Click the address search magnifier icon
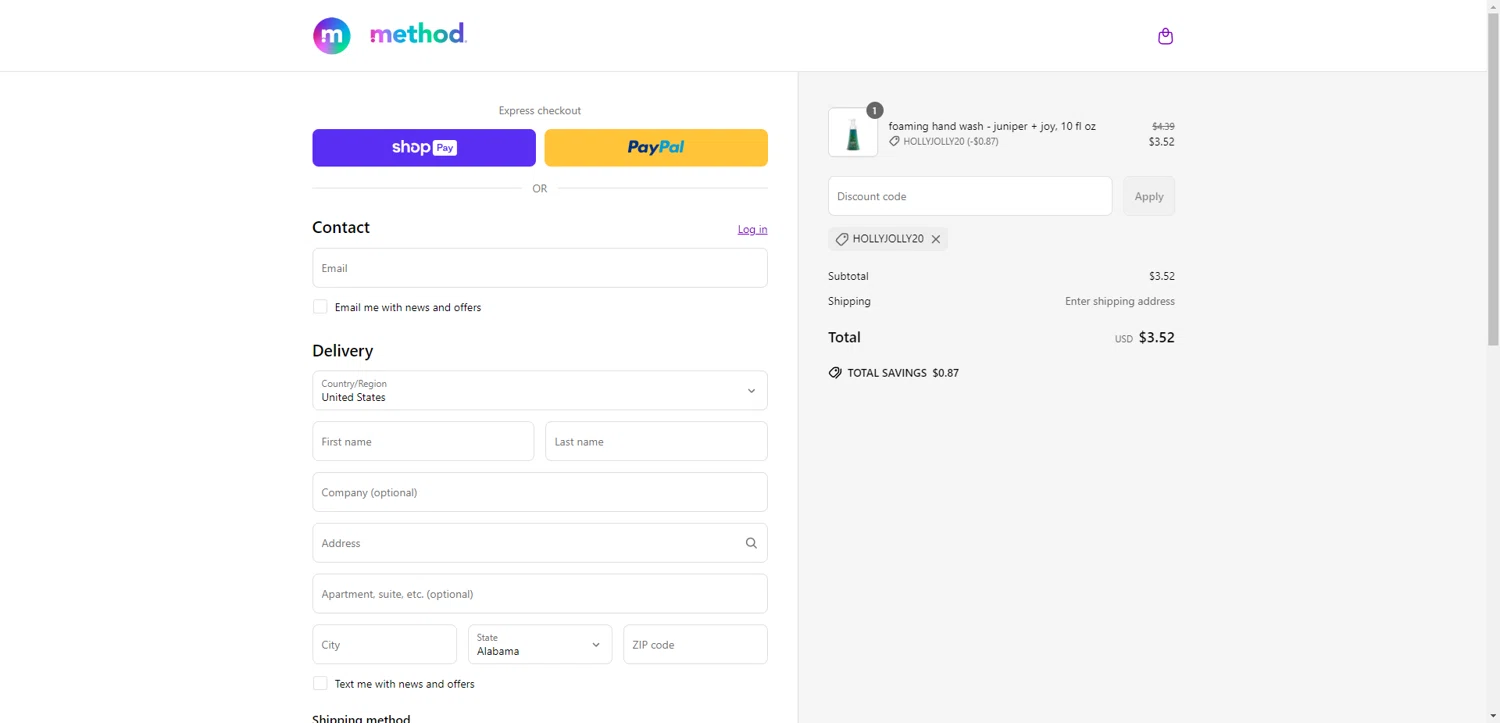The width and height of the screenshot is (1500, 723). (751, 543)
